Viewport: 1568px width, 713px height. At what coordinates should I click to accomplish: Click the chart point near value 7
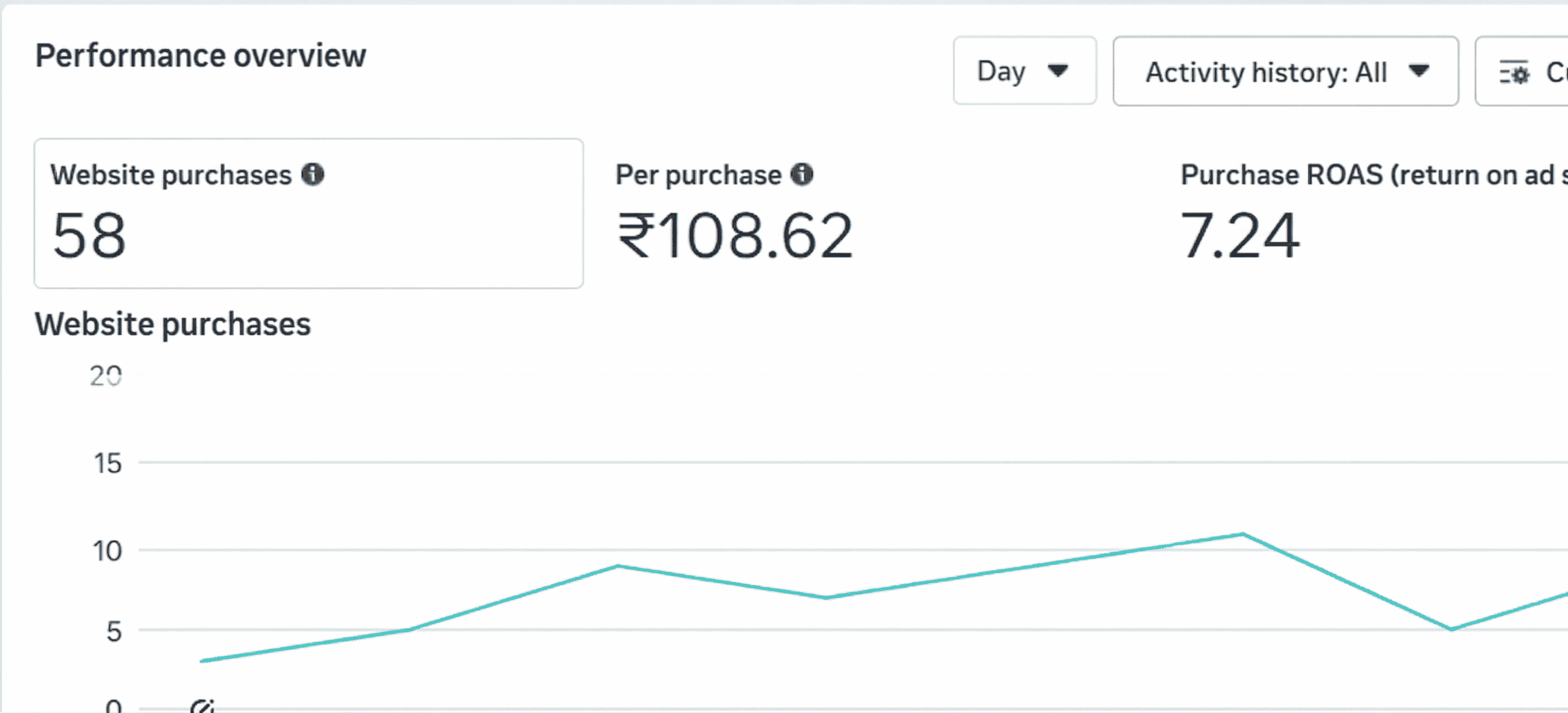[x=826, y=598]
